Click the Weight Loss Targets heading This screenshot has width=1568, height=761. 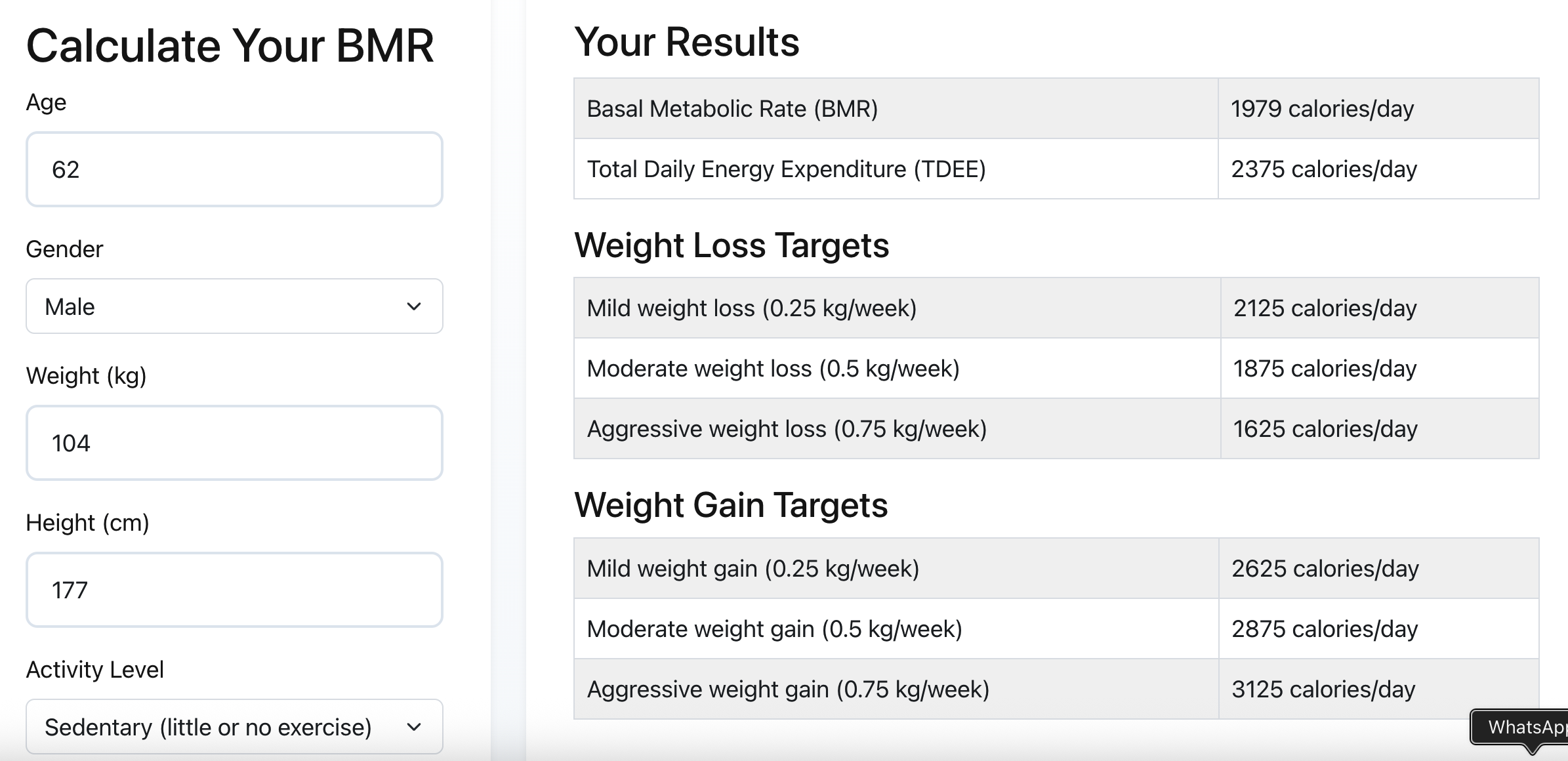732,245
